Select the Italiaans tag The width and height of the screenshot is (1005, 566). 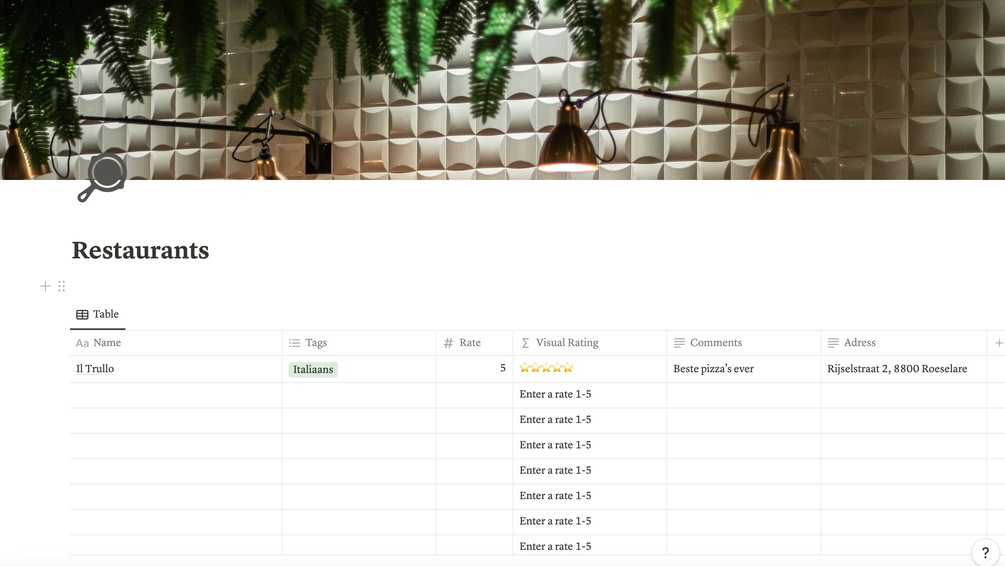[313, 369]
